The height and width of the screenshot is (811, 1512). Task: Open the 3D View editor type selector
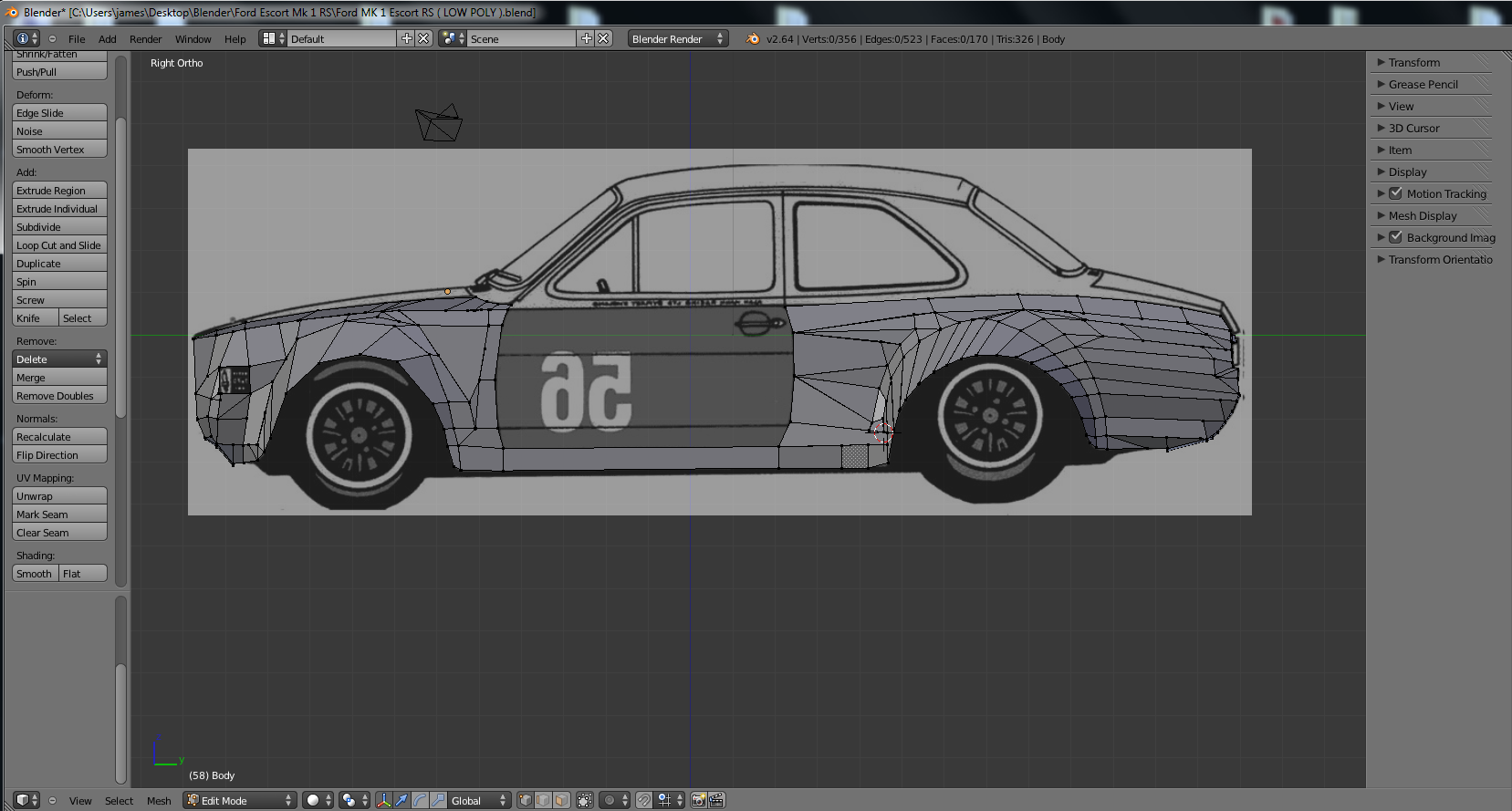(x=26, y=800)
